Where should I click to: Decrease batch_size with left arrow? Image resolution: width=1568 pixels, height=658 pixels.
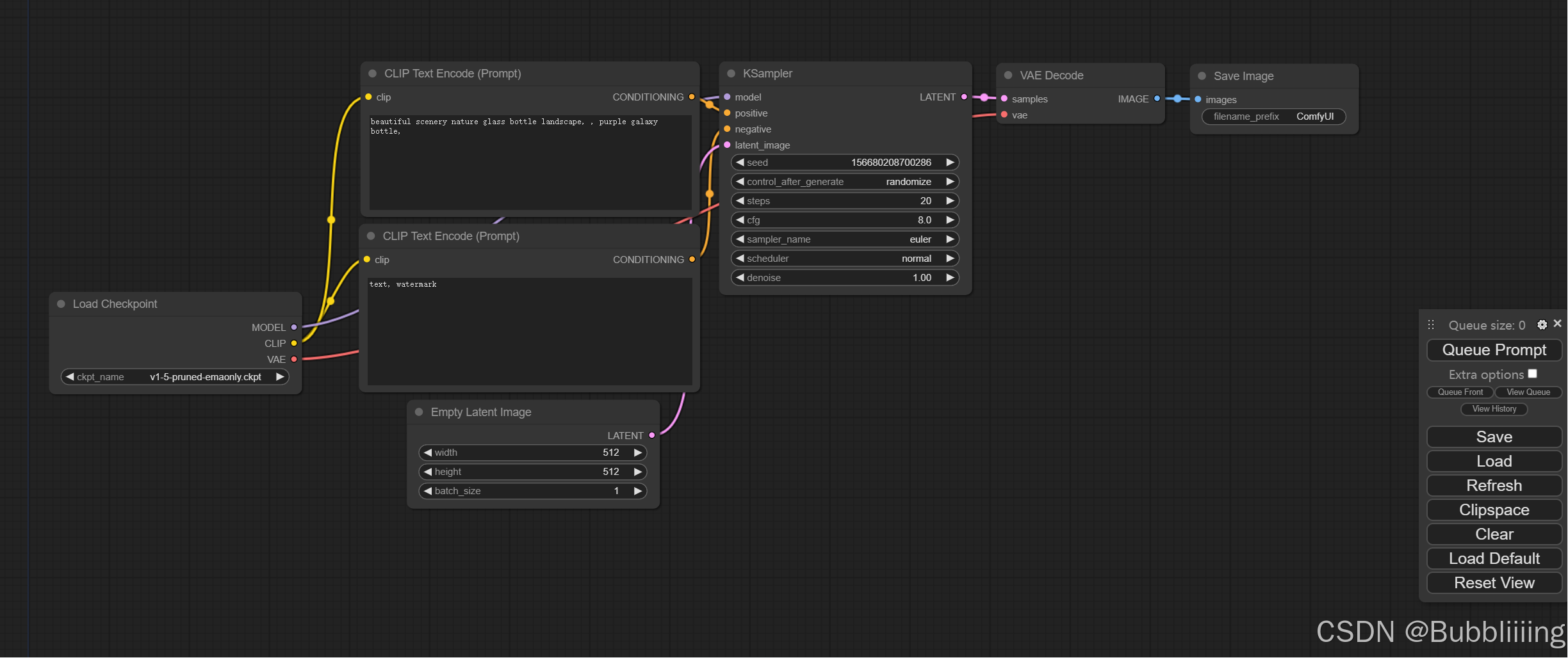pyautogui.click(x=428, y=490)
